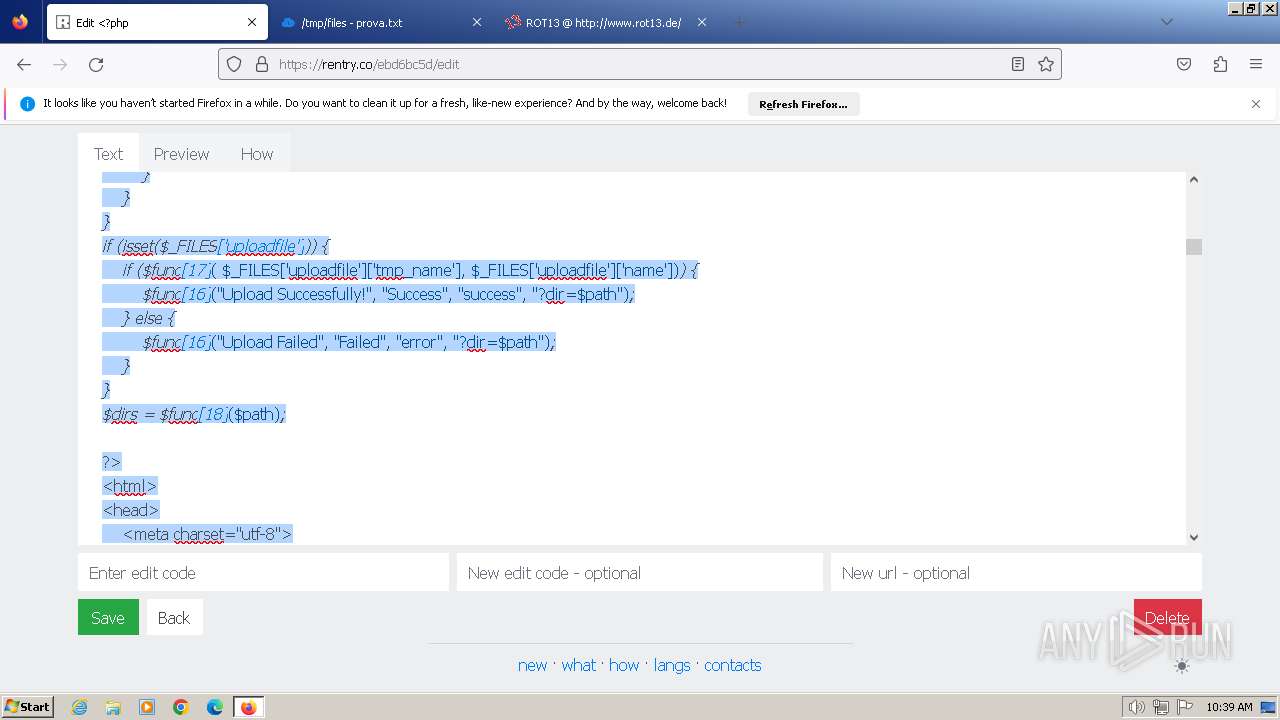
Task: Open the 'langs' footer link
Action: point(672,665)
